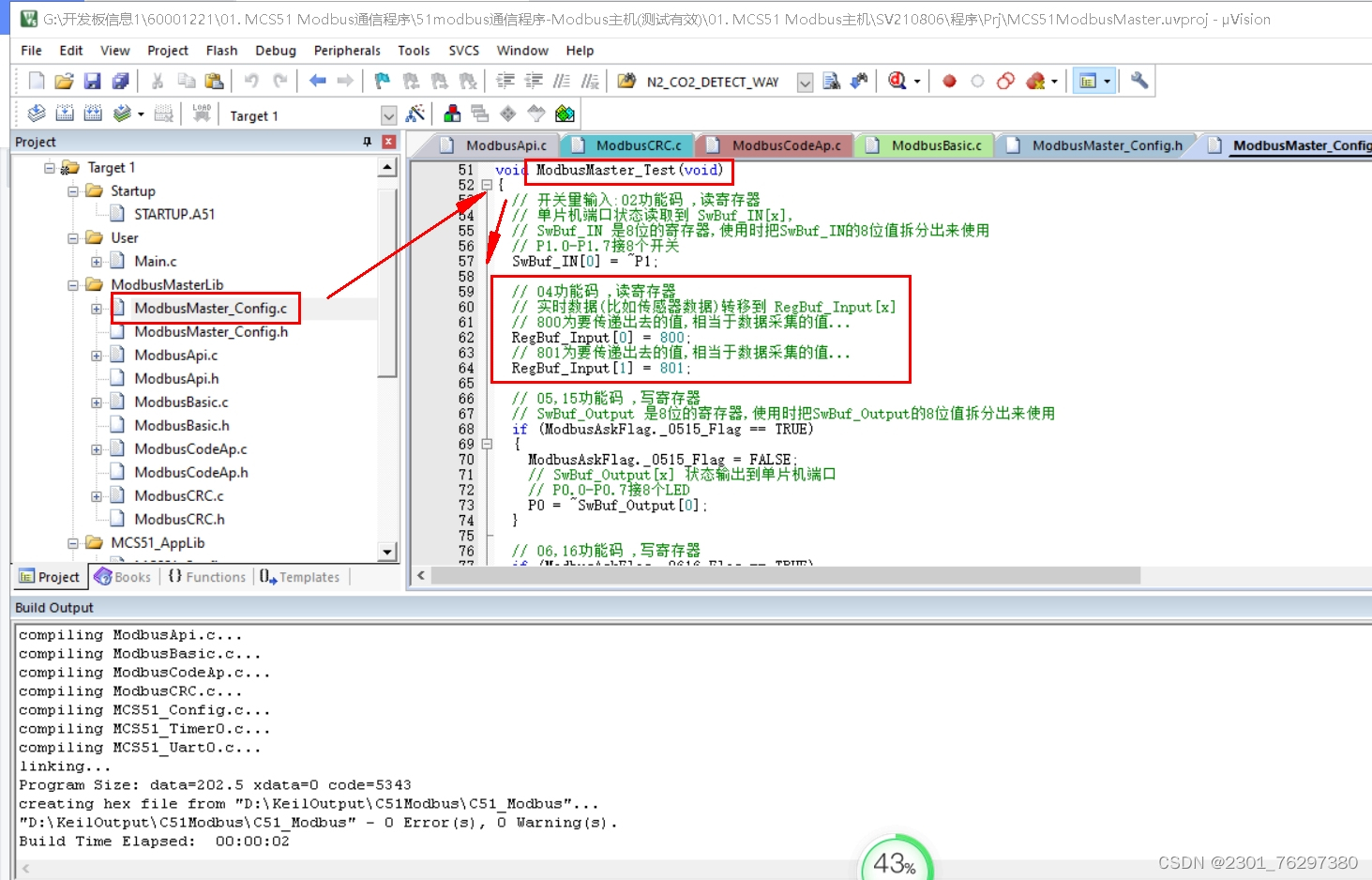Click the Start/Stop Debug Session icon
1372x880 pixels.
tap(898, 81)
